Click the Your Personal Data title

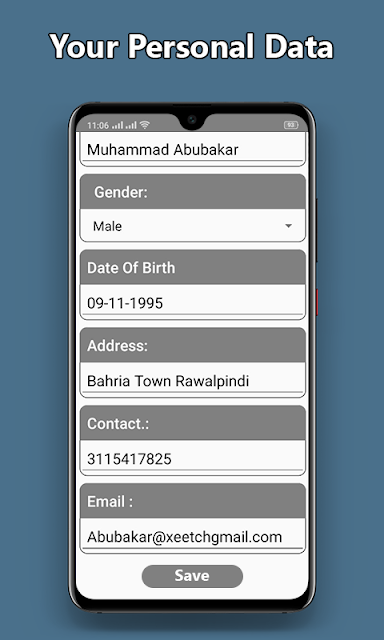(191, 46)
